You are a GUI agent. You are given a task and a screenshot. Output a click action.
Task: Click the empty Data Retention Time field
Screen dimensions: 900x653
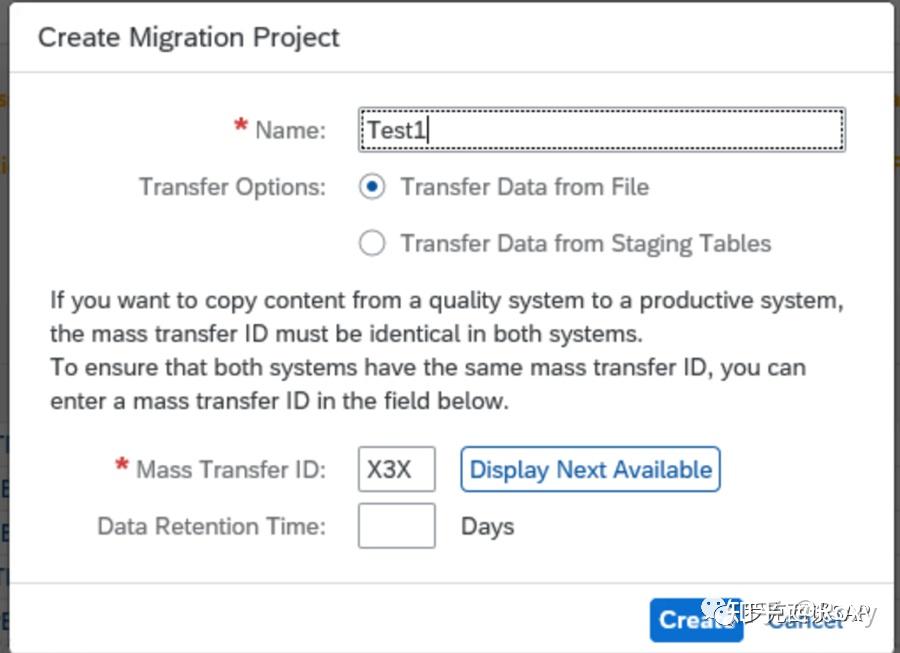[x=396, y=526]
